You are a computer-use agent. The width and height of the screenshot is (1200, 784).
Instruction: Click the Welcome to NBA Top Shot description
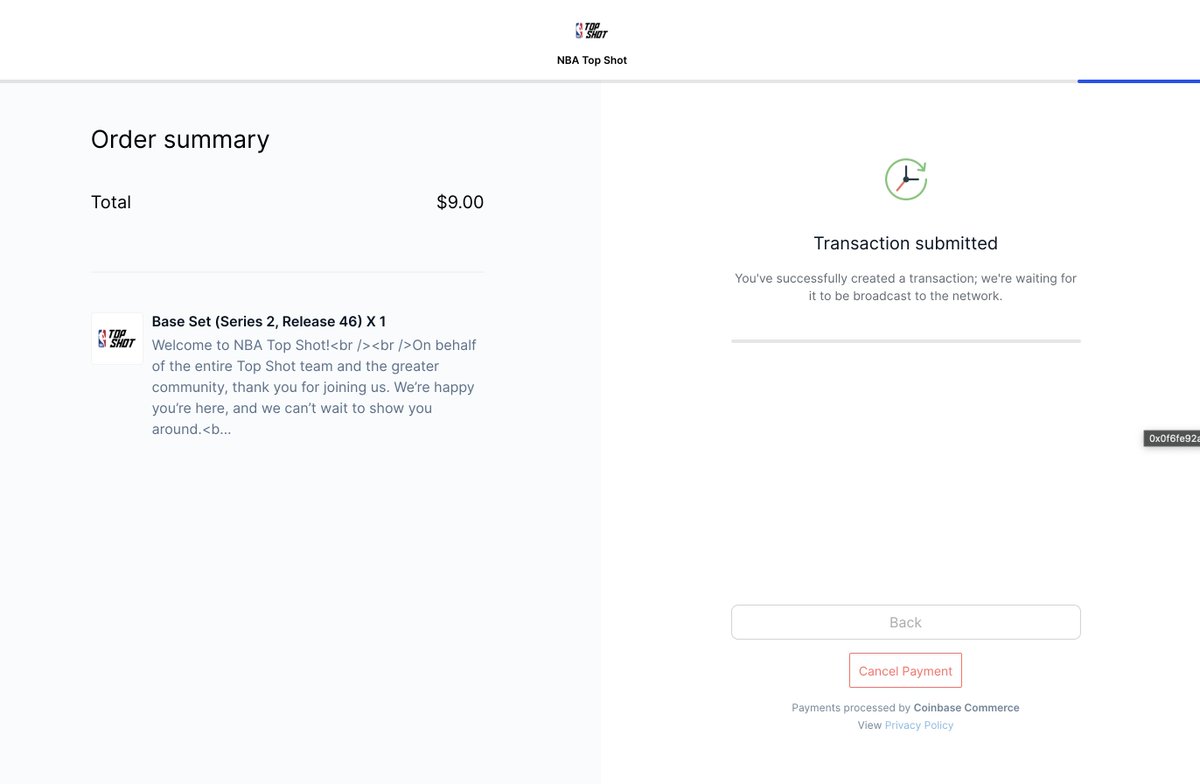pyautogui.click(x=314, y=387)
